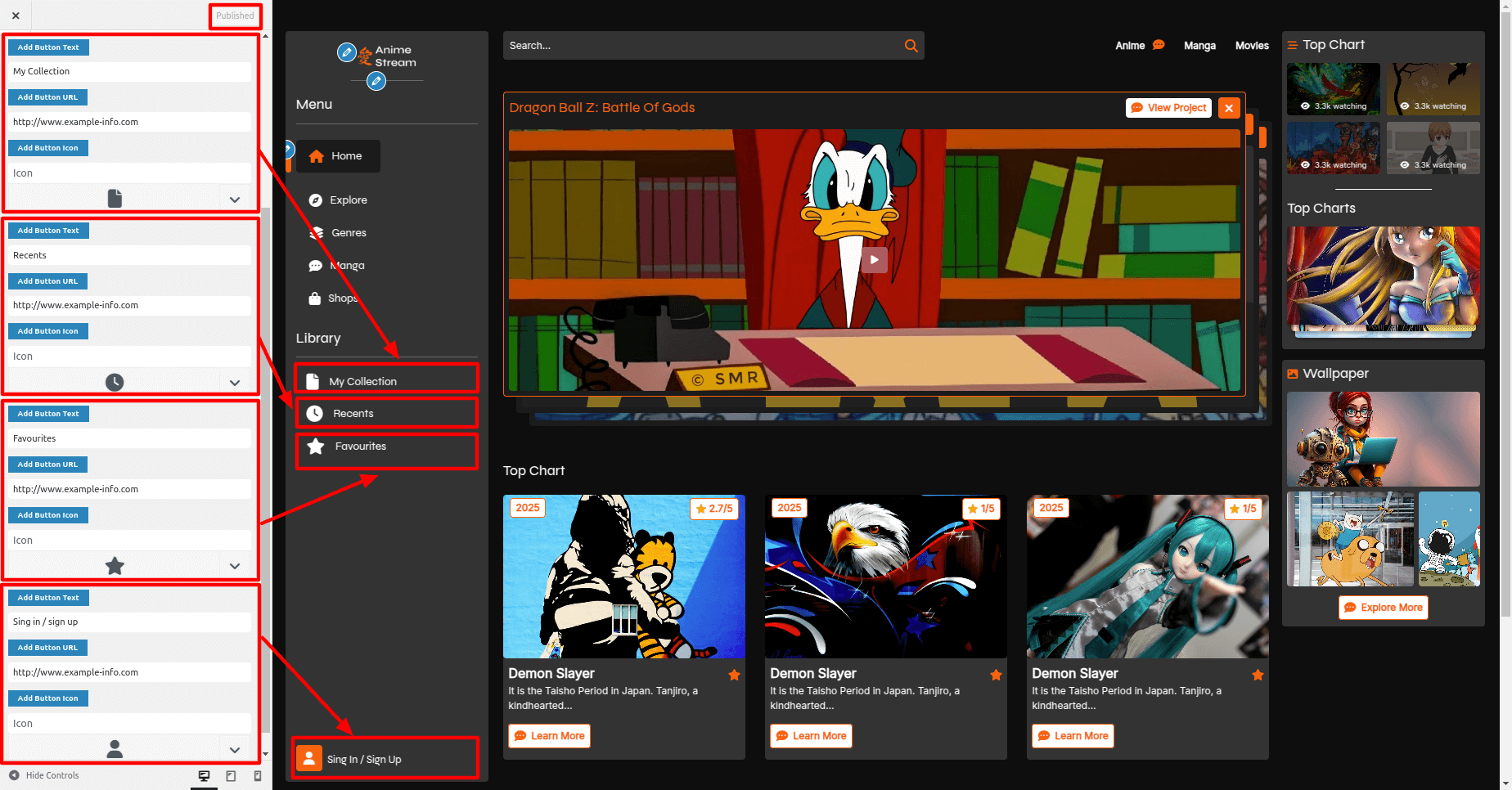Switch to mobile preview device icon
This screenshot has height=790, width=1512.
pos(258,775)
